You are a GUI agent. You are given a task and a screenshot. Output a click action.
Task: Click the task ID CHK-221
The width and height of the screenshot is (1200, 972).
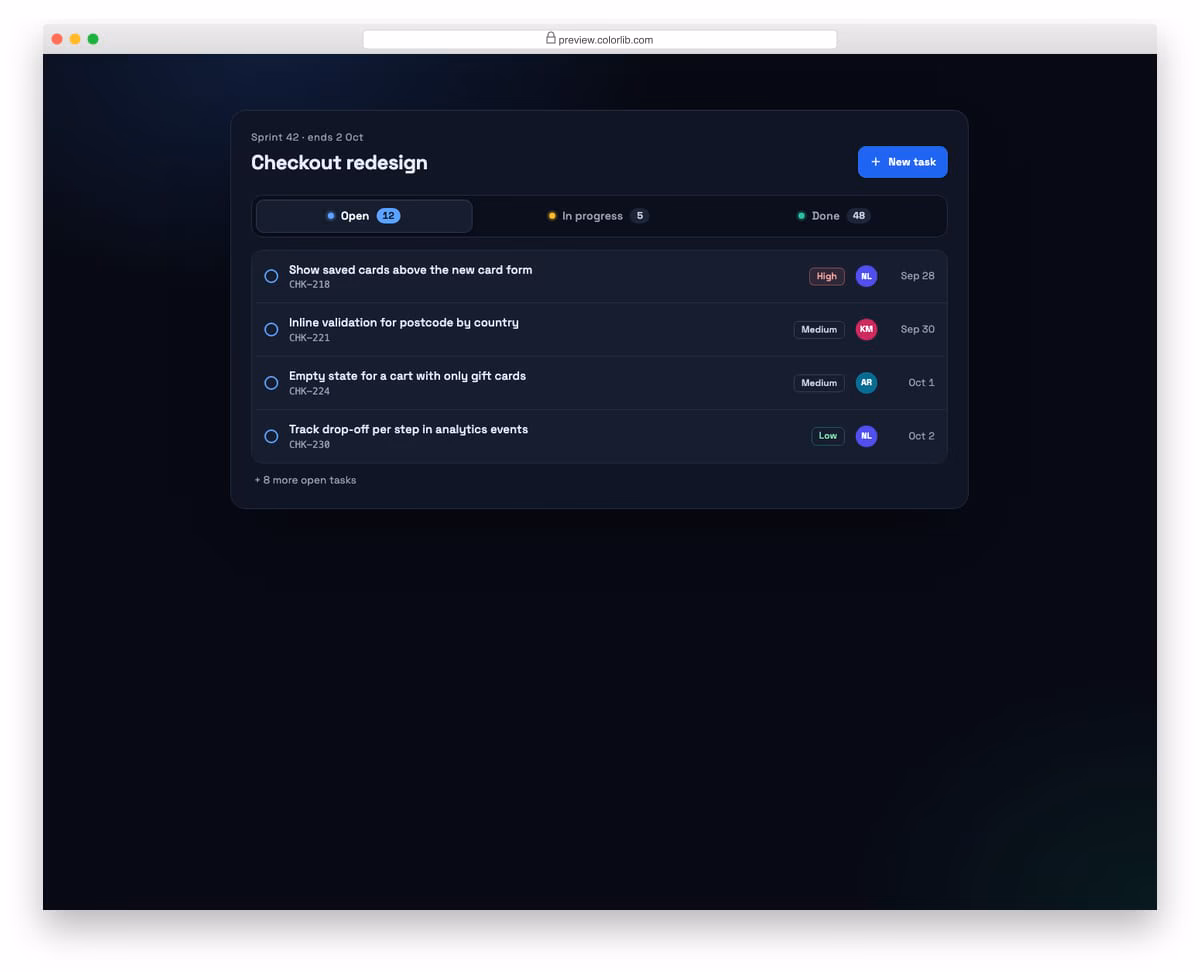click(309, 338)
